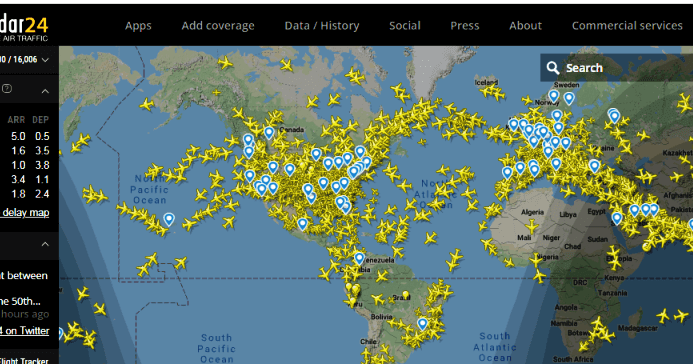Collapse the ARR/DEP airport delay panel
The width and height of the screenshot is (693, 364).
[45, 91]
